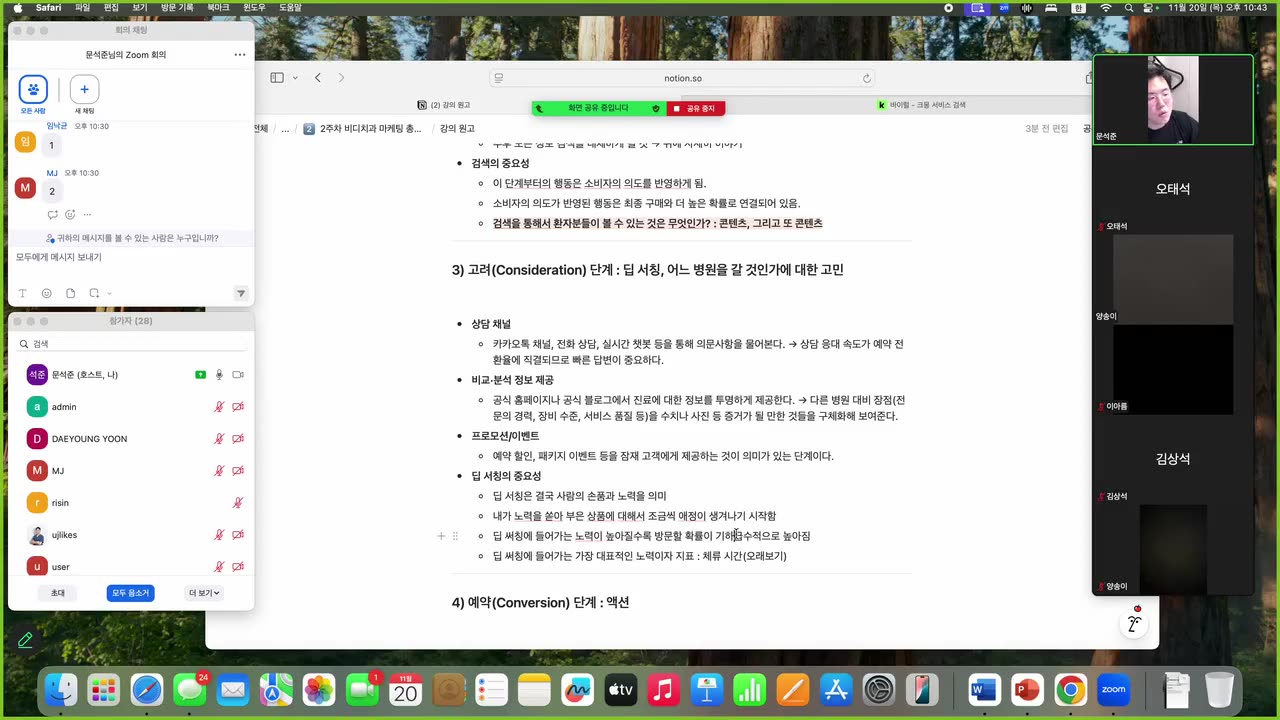Image resolution: width=1280 pixels, height=720 pixels.
Task: Toggle admin's microphone mute
Action: coord(219,407)
